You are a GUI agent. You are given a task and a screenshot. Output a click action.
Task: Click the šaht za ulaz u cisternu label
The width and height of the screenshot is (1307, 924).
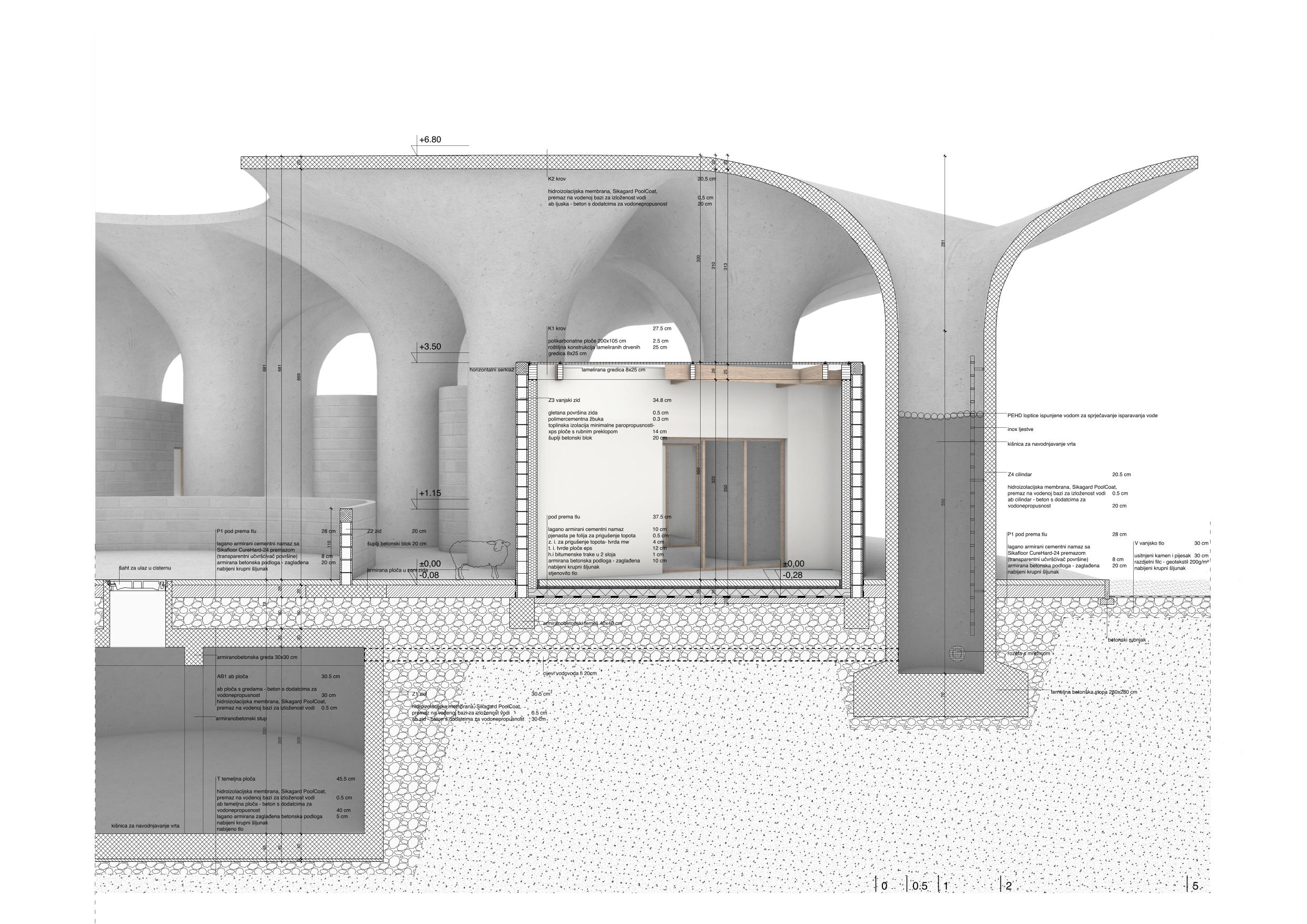click(144, 567)
